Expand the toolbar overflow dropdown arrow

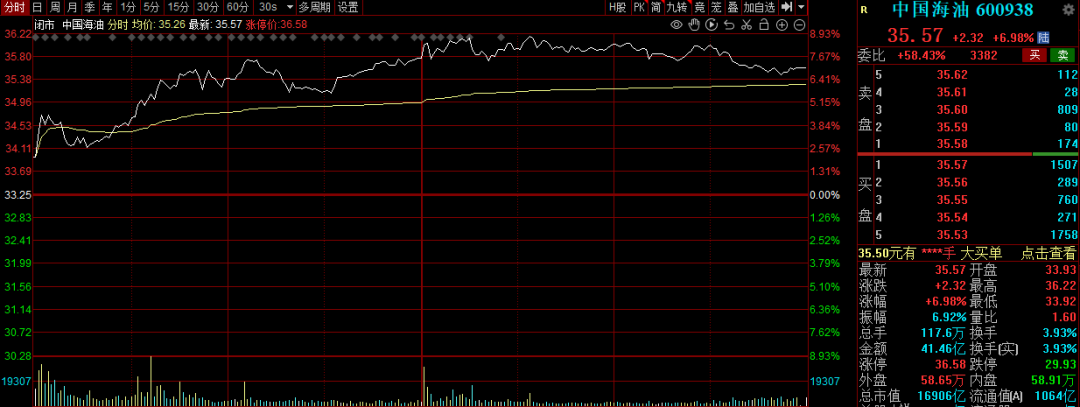pyautogui.click(x=802, y=7)
